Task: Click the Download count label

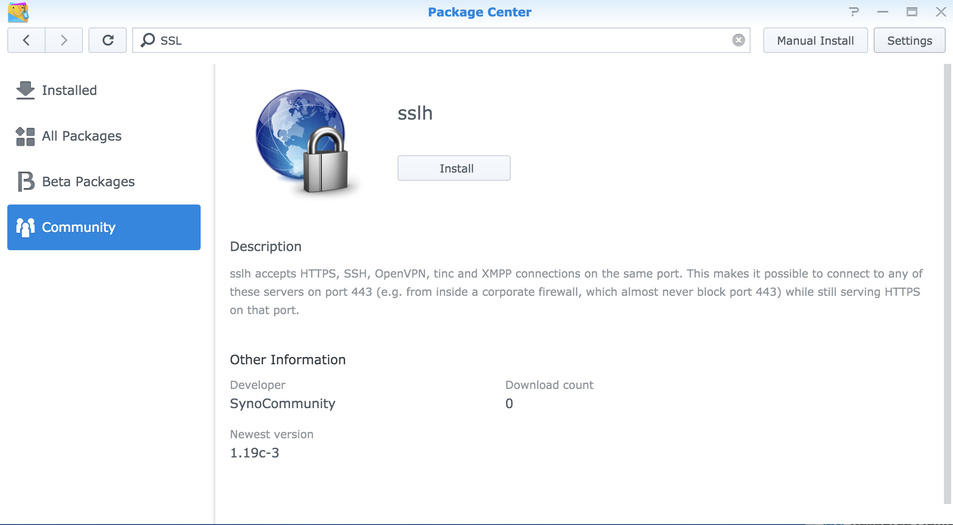Action: click(549, 385)
